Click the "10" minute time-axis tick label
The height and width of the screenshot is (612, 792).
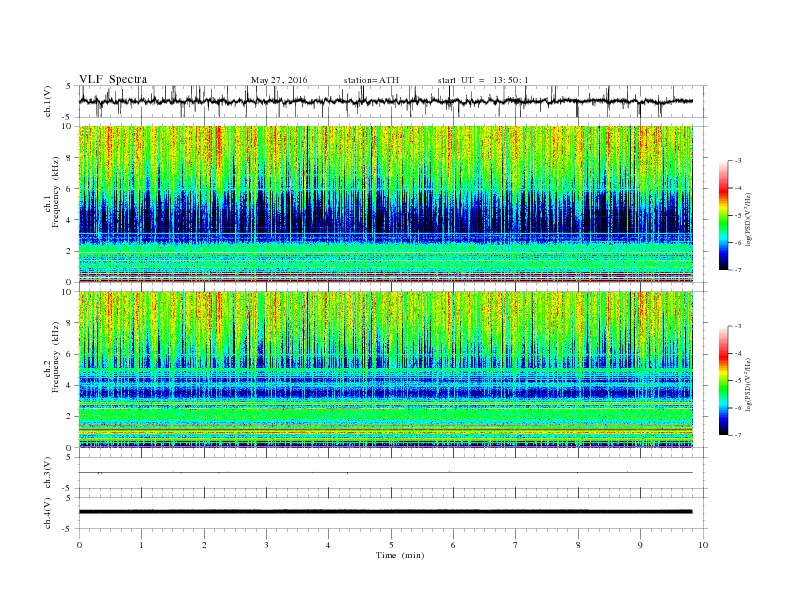pyautogui.click(x=703, y=545)
